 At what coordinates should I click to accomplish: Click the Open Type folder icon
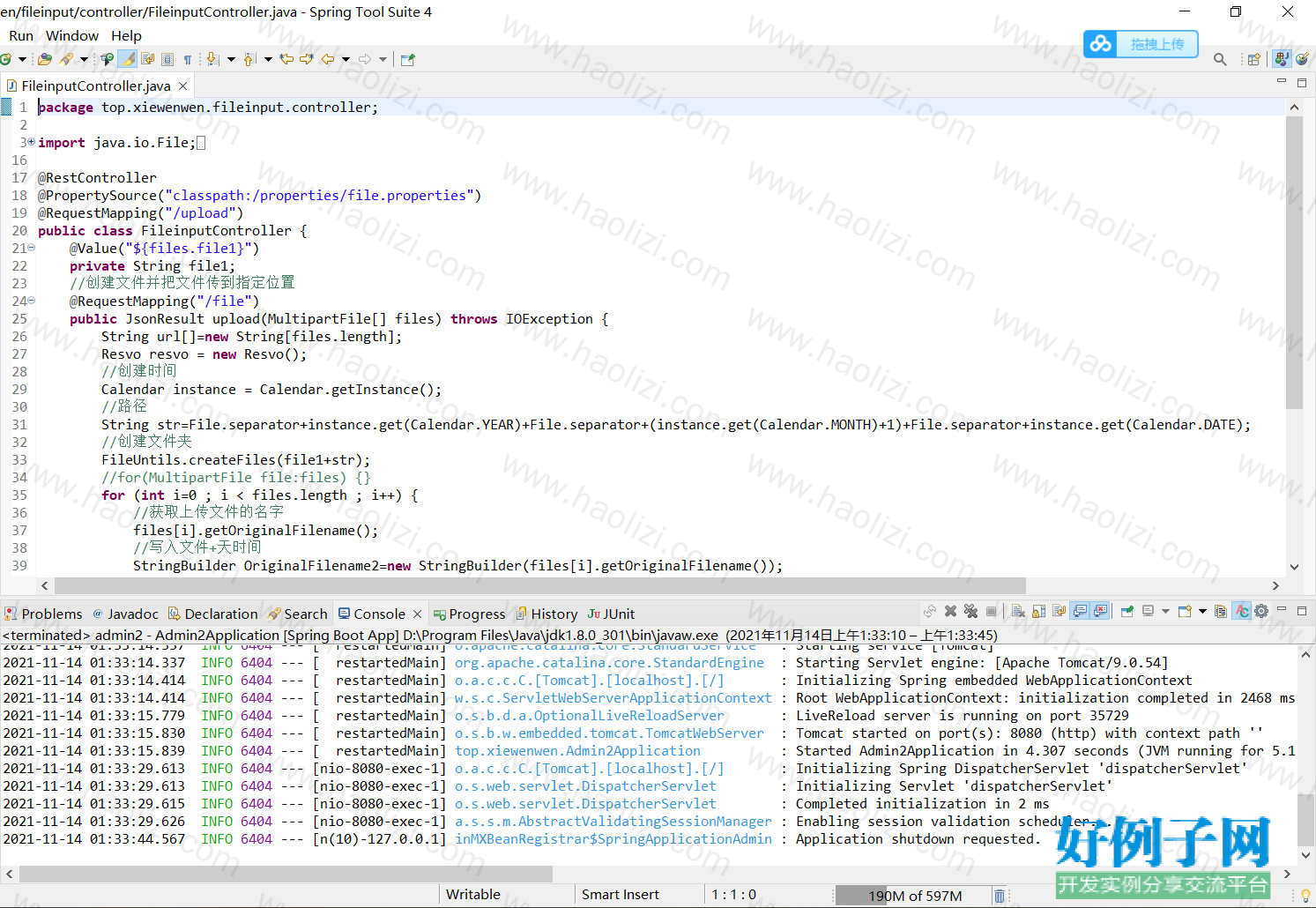44,59
